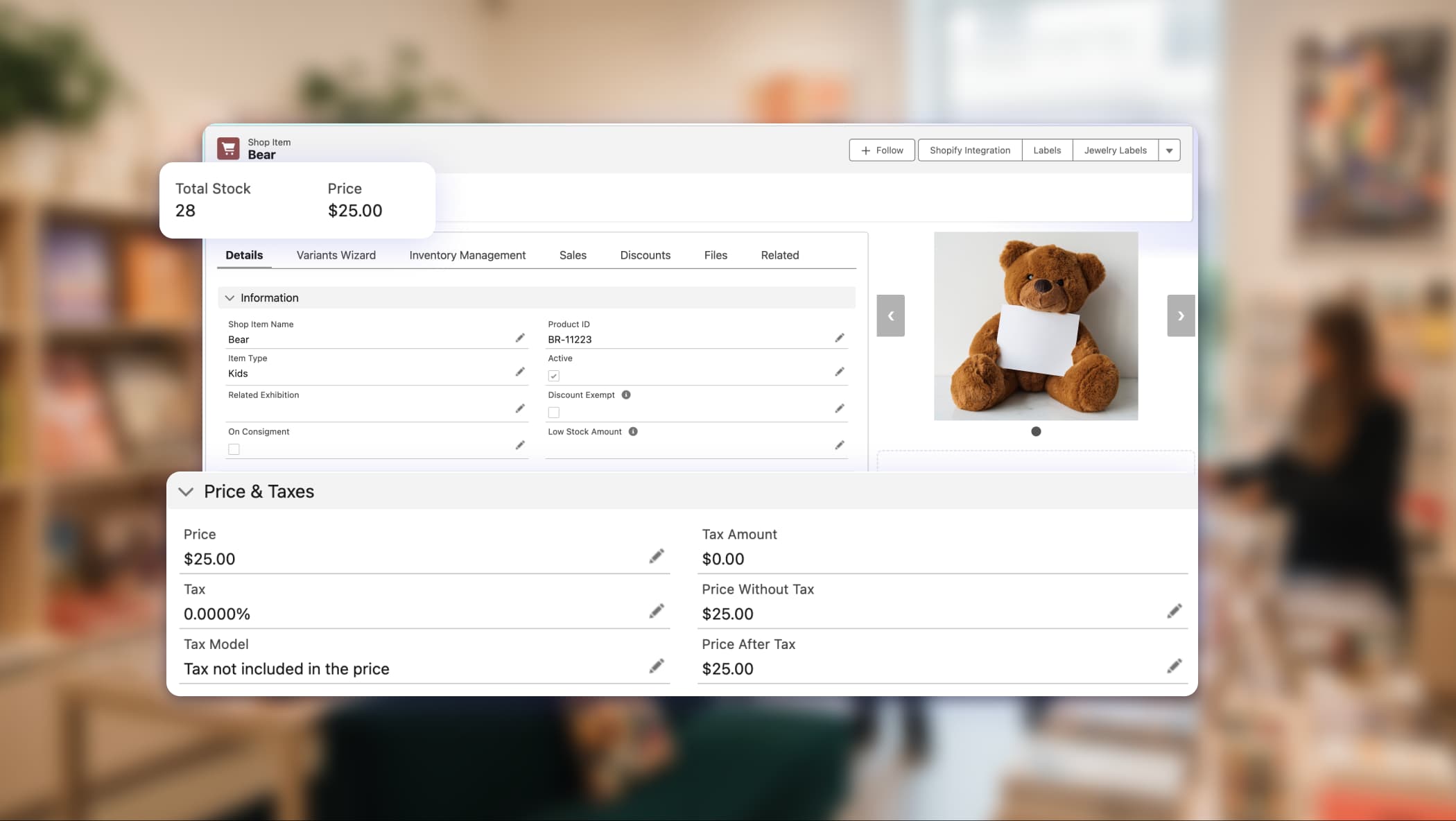
Task: Edit the Price field with the pencil icon
Action: (656, 555)
